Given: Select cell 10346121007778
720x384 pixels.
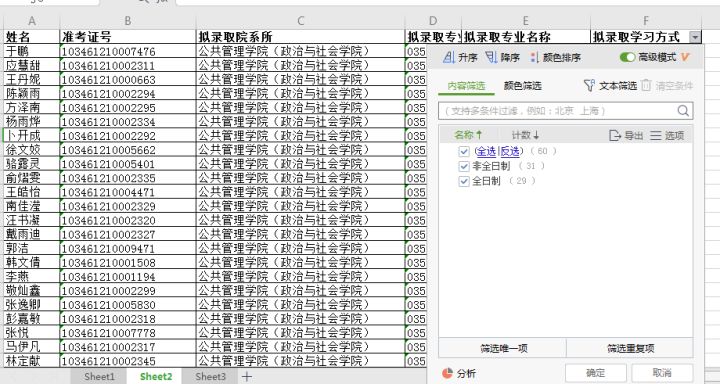Looking at the screenshot, I should coord(128,333).
